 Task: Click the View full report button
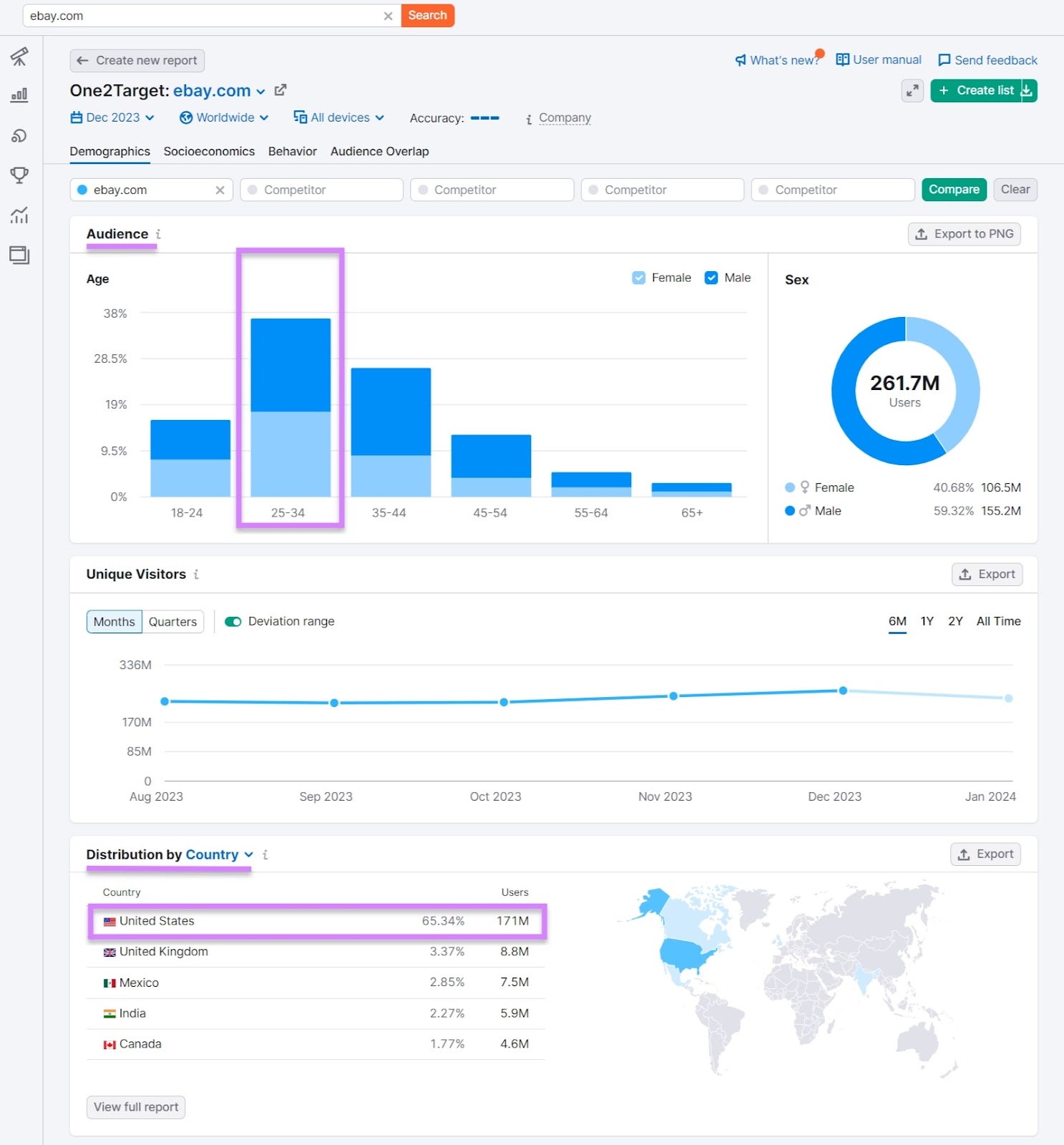136,1107
